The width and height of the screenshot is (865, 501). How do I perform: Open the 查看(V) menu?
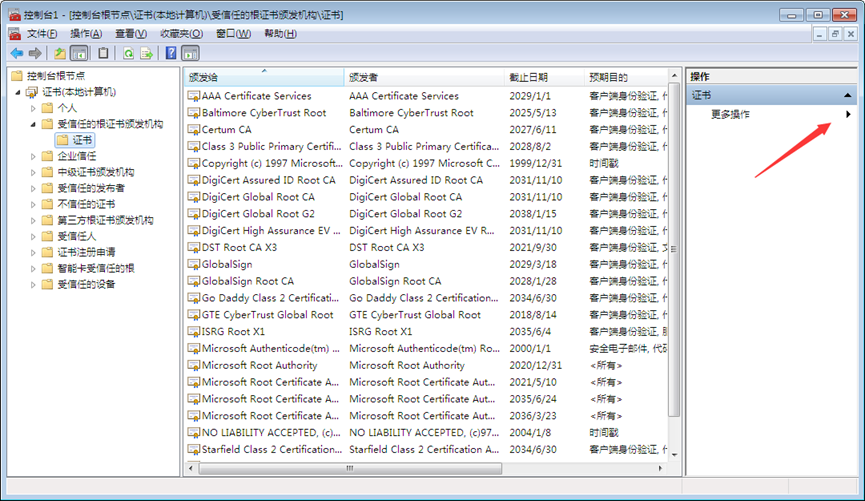tap(131, 34)
